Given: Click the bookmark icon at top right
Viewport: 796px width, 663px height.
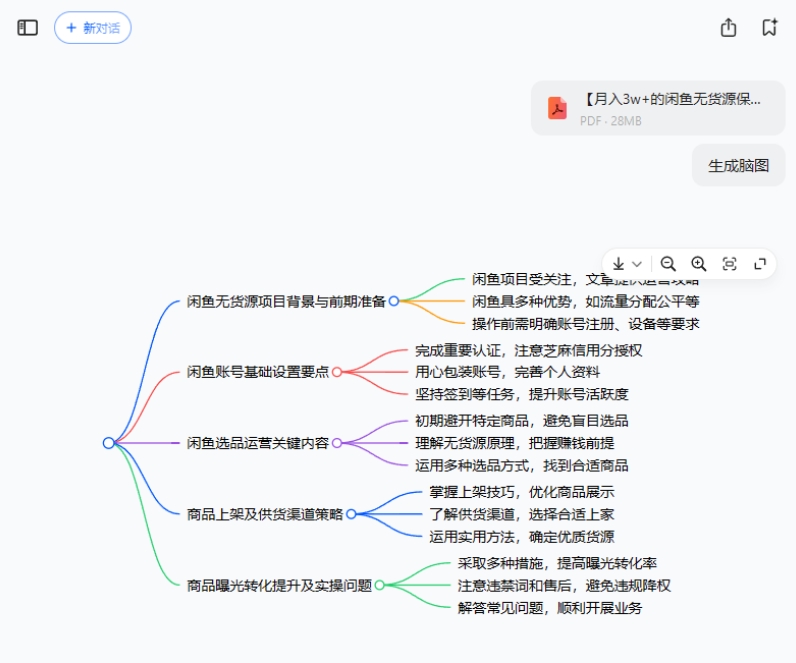Looking at the screenshot, I should [x=769, y=28].
